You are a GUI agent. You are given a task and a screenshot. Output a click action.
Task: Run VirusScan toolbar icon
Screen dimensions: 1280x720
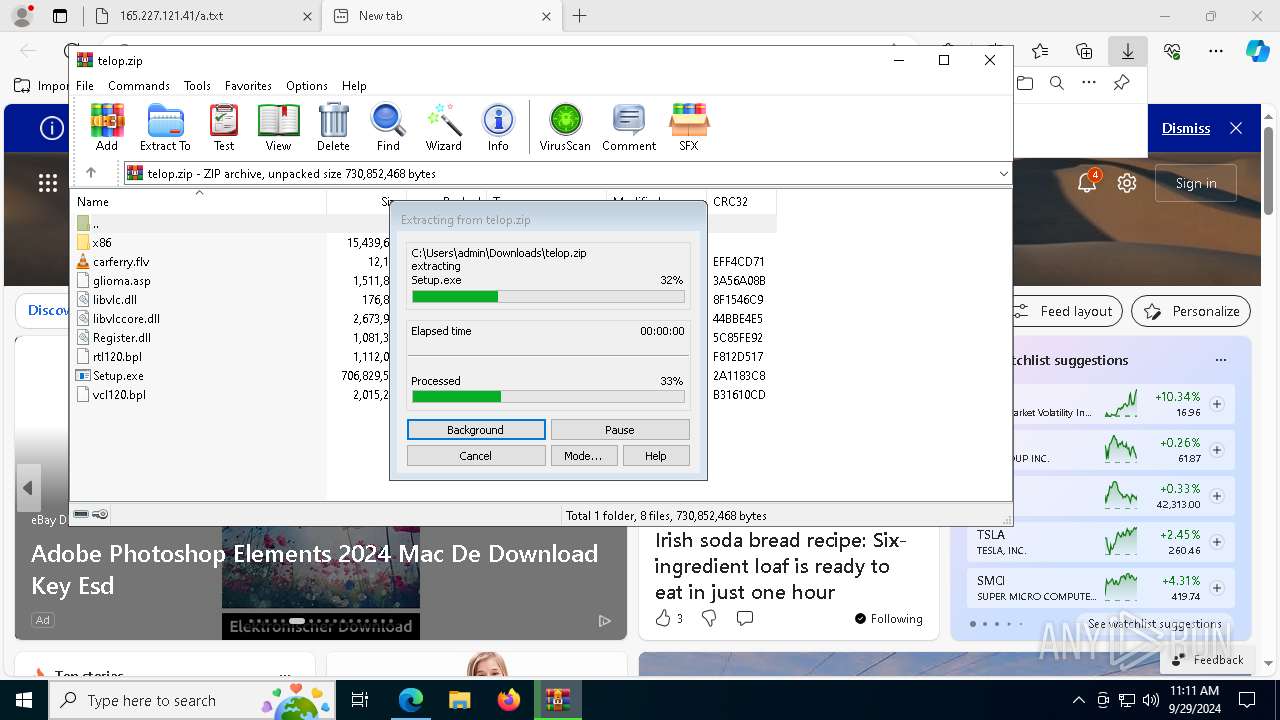565,127
